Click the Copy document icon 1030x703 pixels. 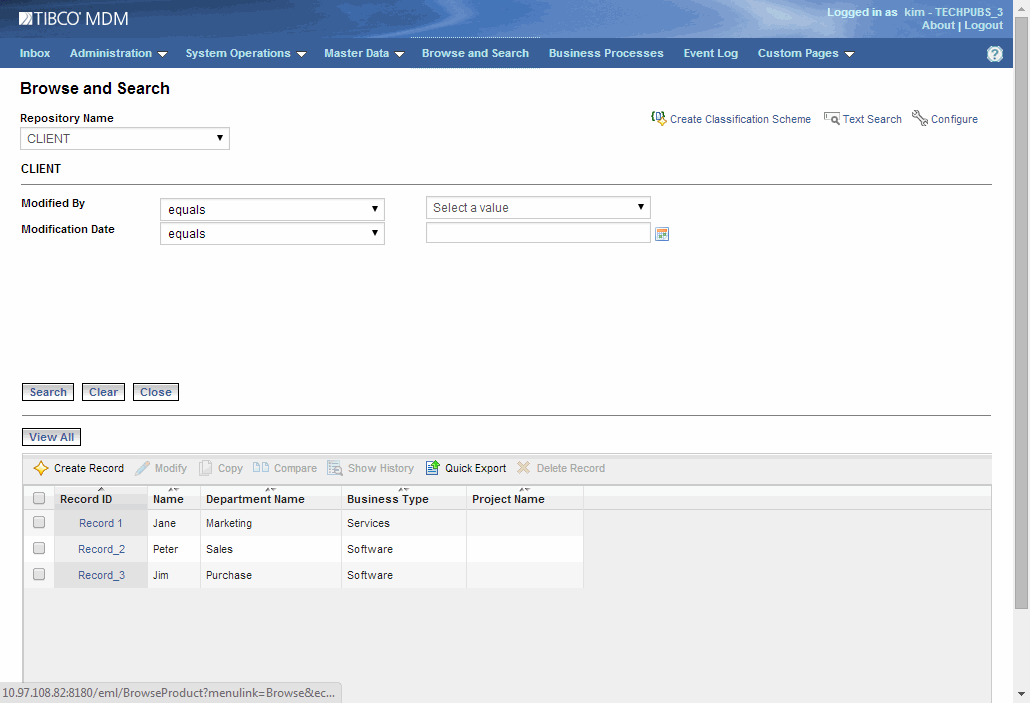click(206, 468)
